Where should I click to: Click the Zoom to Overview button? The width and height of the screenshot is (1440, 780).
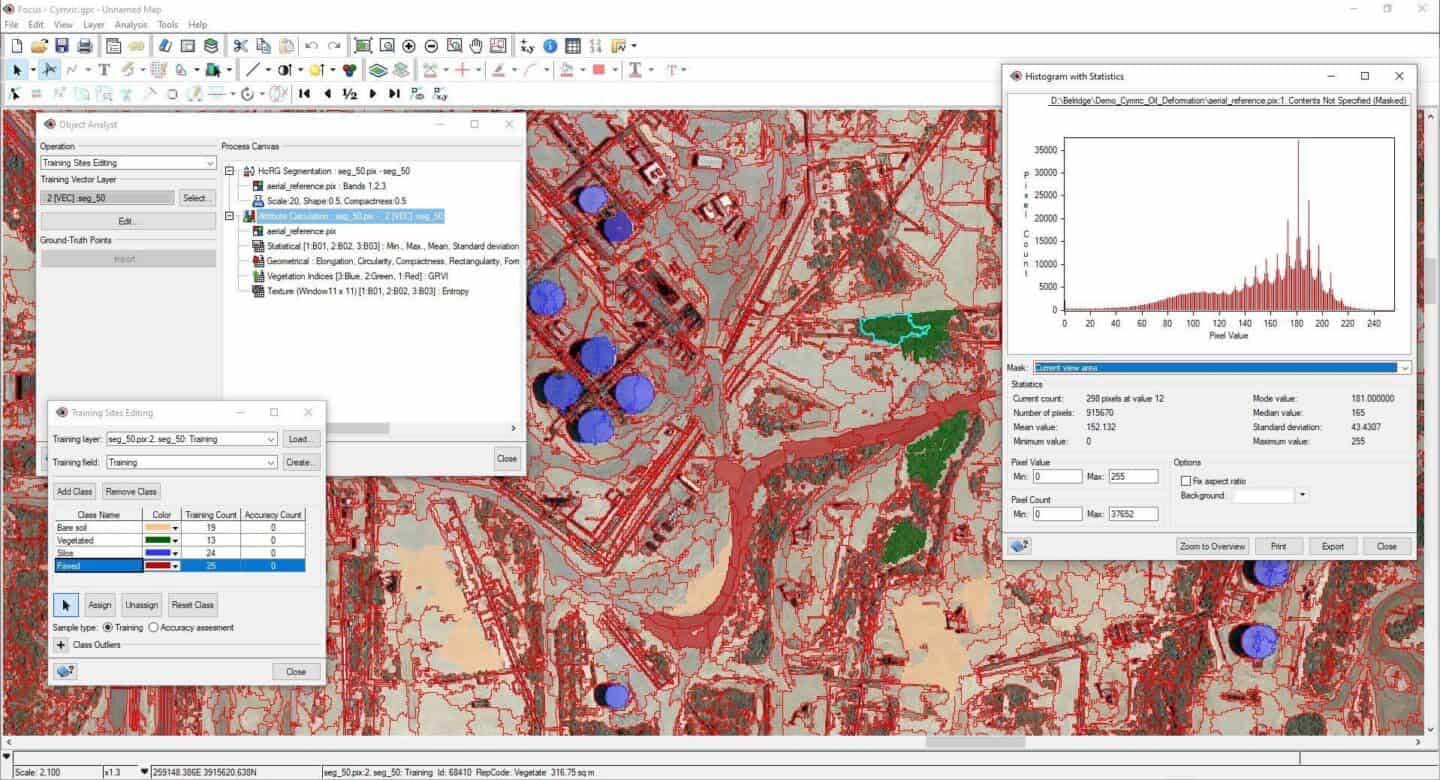[1212, 547]
